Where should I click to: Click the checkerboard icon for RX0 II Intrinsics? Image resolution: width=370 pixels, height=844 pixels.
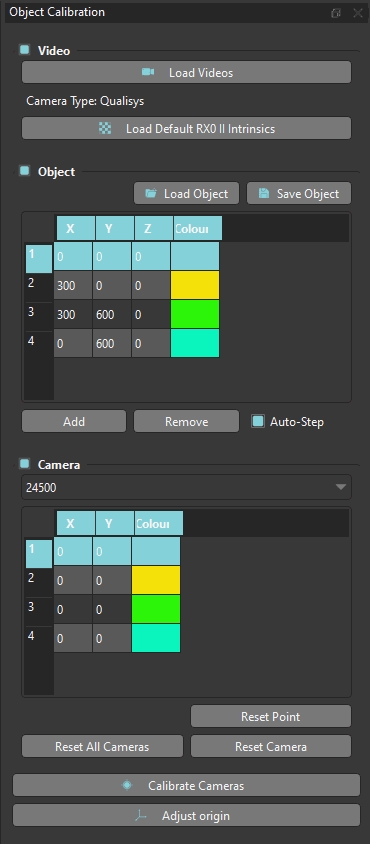[x=105, y=129]
